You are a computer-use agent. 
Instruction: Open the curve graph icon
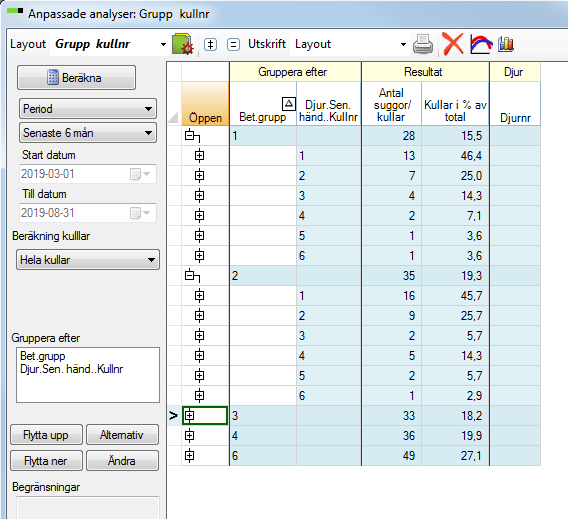[x=481, y=44]
